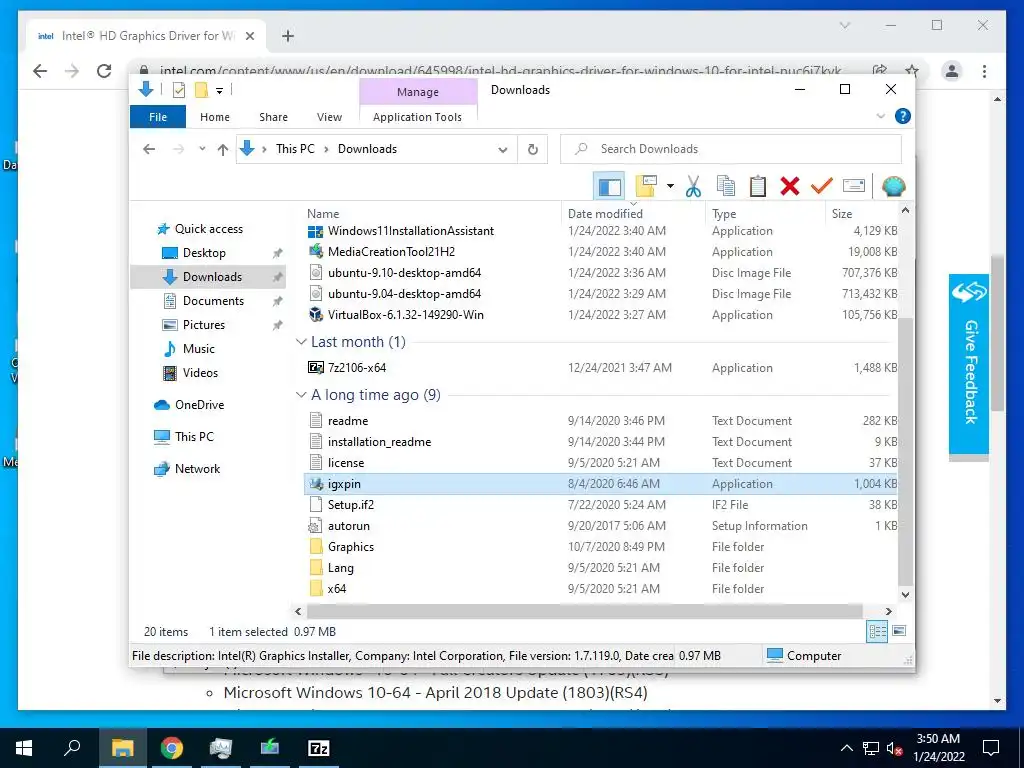Open dropdown arrow beside New folder icon
1024x768 pixels.
(670, 186)
